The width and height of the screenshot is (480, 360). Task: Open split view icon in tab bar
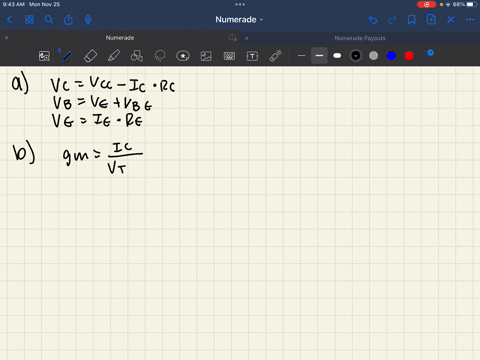233,38
